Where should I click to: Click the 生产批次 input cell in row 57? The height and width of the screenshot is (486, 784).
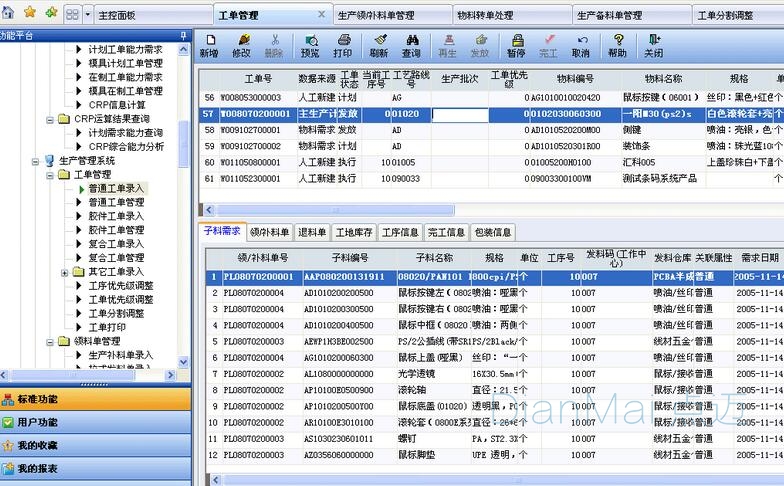(x=460, y=114)
